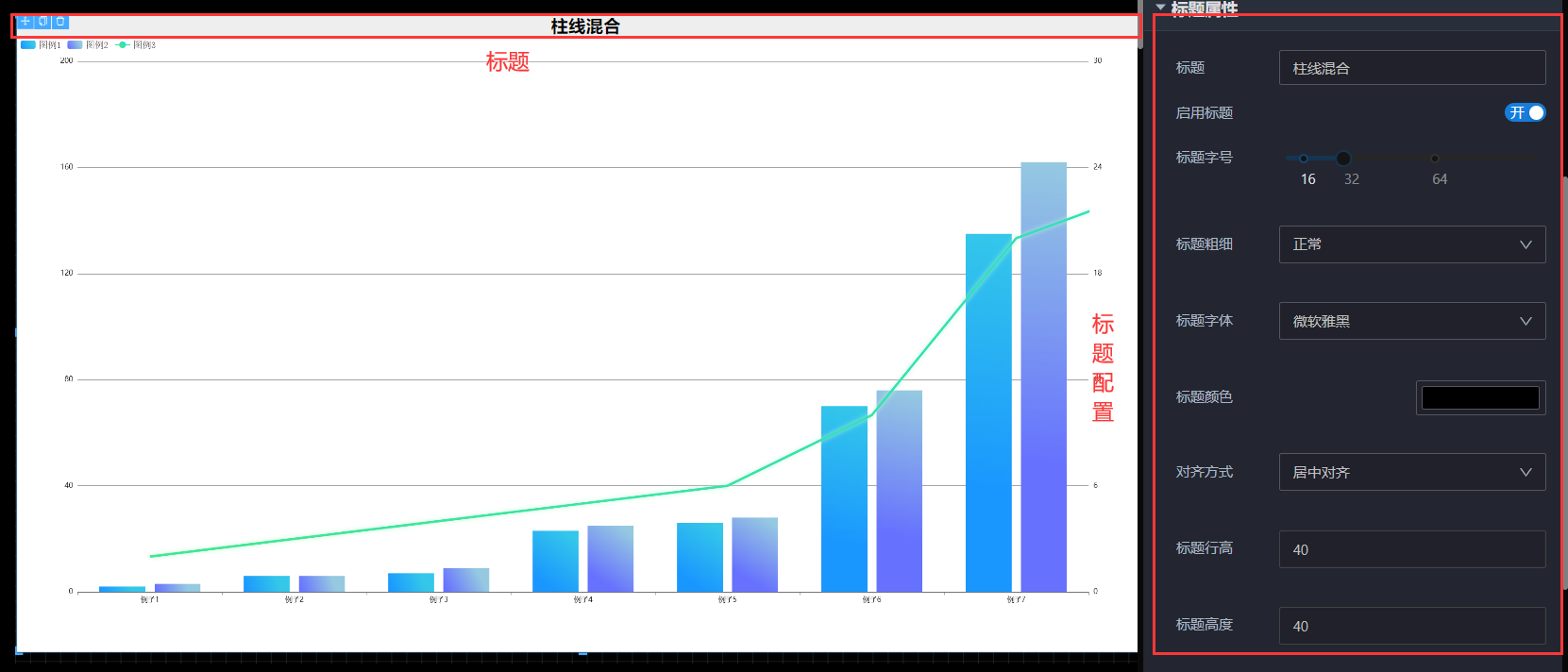Click the 标题 text input field

[1411, 68]
